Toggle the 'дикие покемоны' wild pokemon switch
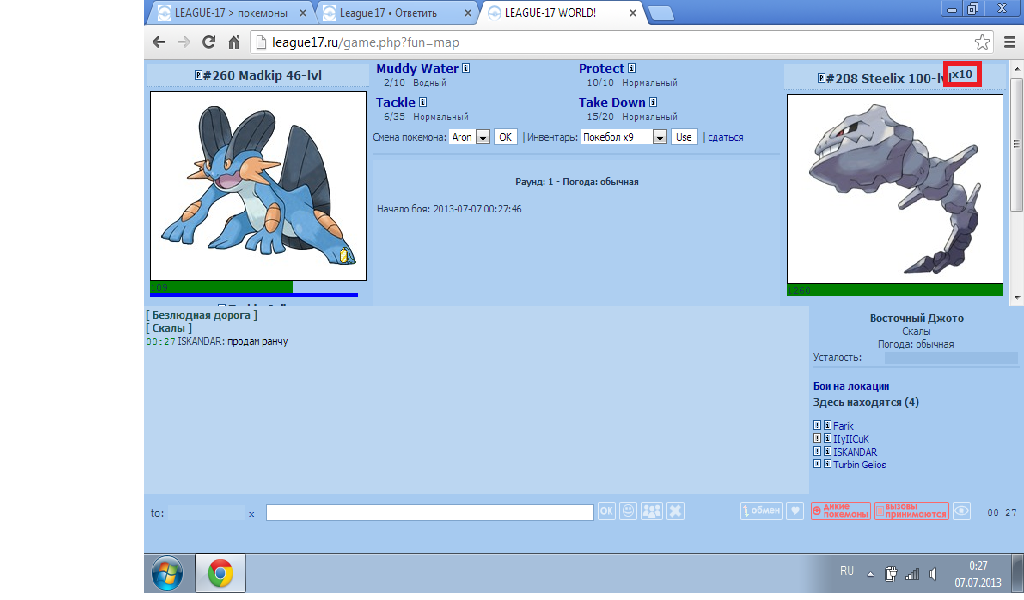 tap(840, 511)
